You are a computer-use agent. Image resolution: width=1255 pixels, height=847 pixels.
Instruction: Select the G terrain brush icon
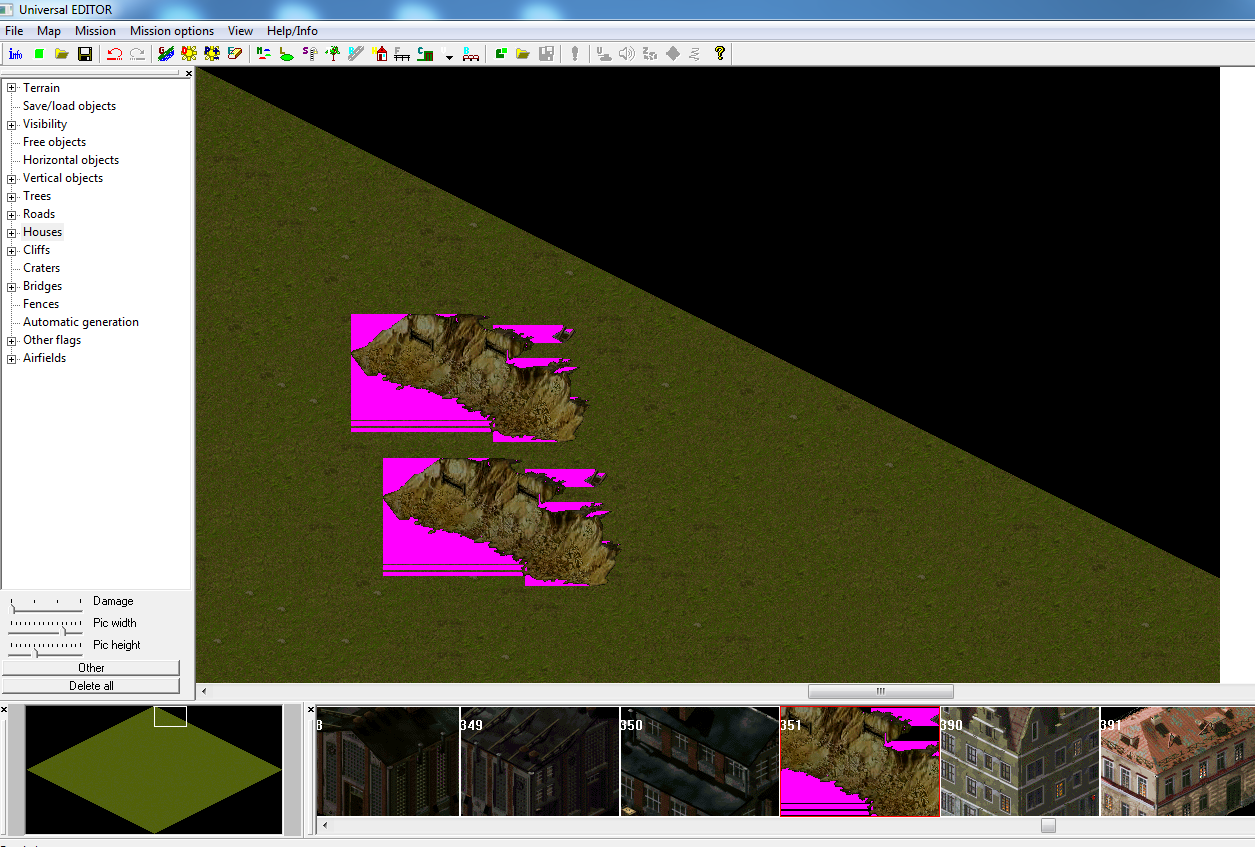click(166, 54)
